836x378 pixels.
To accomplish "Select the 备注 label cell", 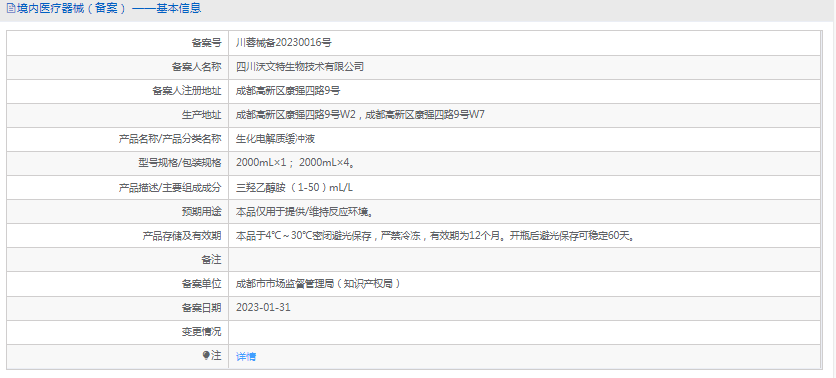I will click(117, 260).
